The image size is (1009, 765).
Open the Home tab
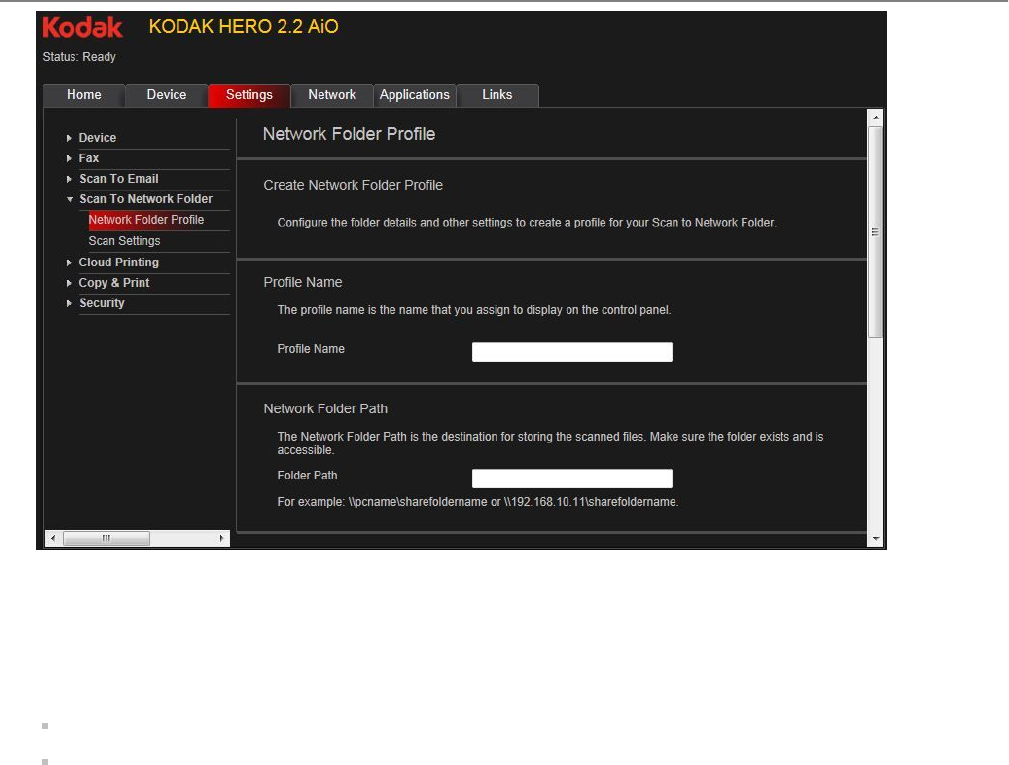84,95
